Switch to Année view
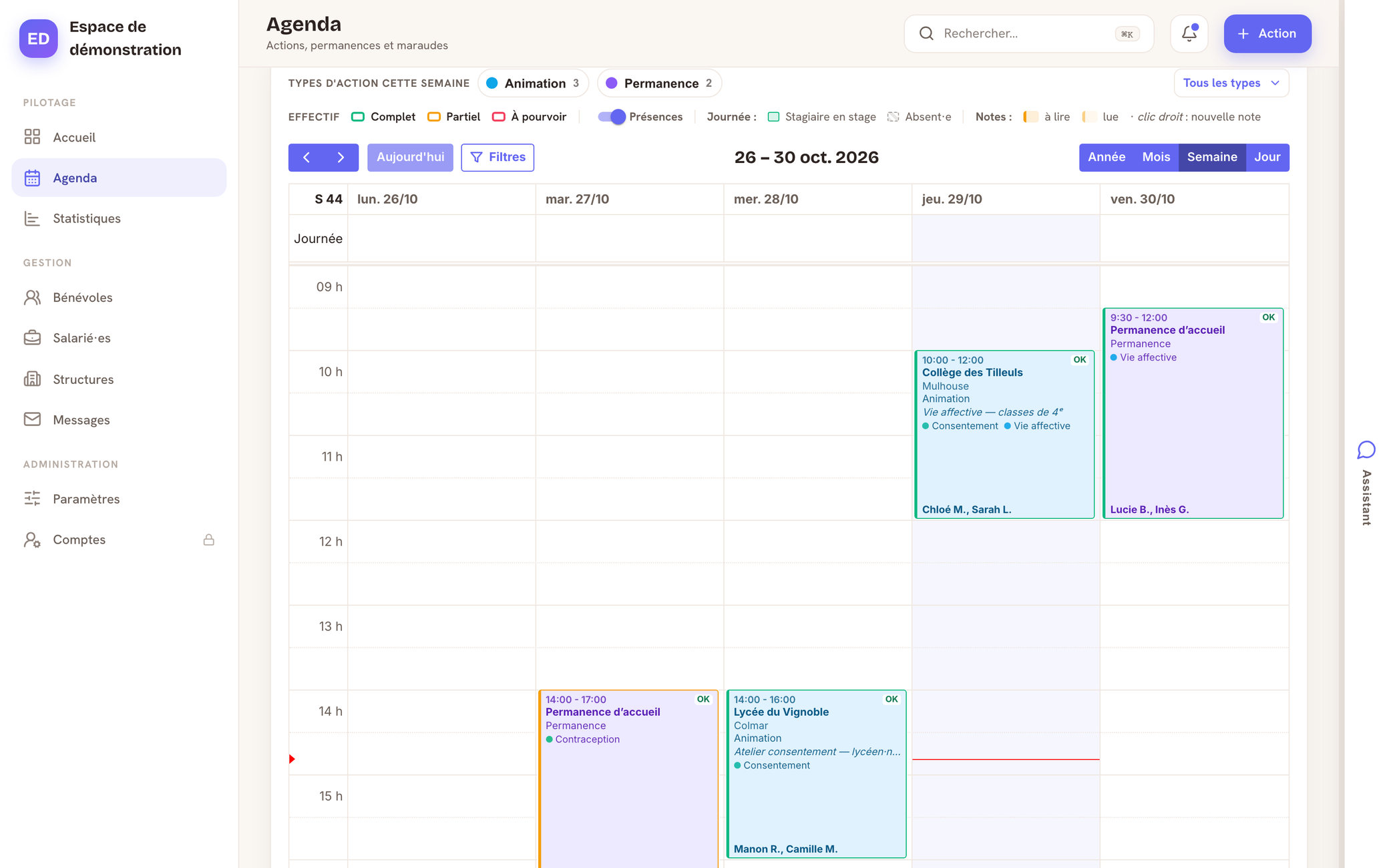 (1107, 158)
